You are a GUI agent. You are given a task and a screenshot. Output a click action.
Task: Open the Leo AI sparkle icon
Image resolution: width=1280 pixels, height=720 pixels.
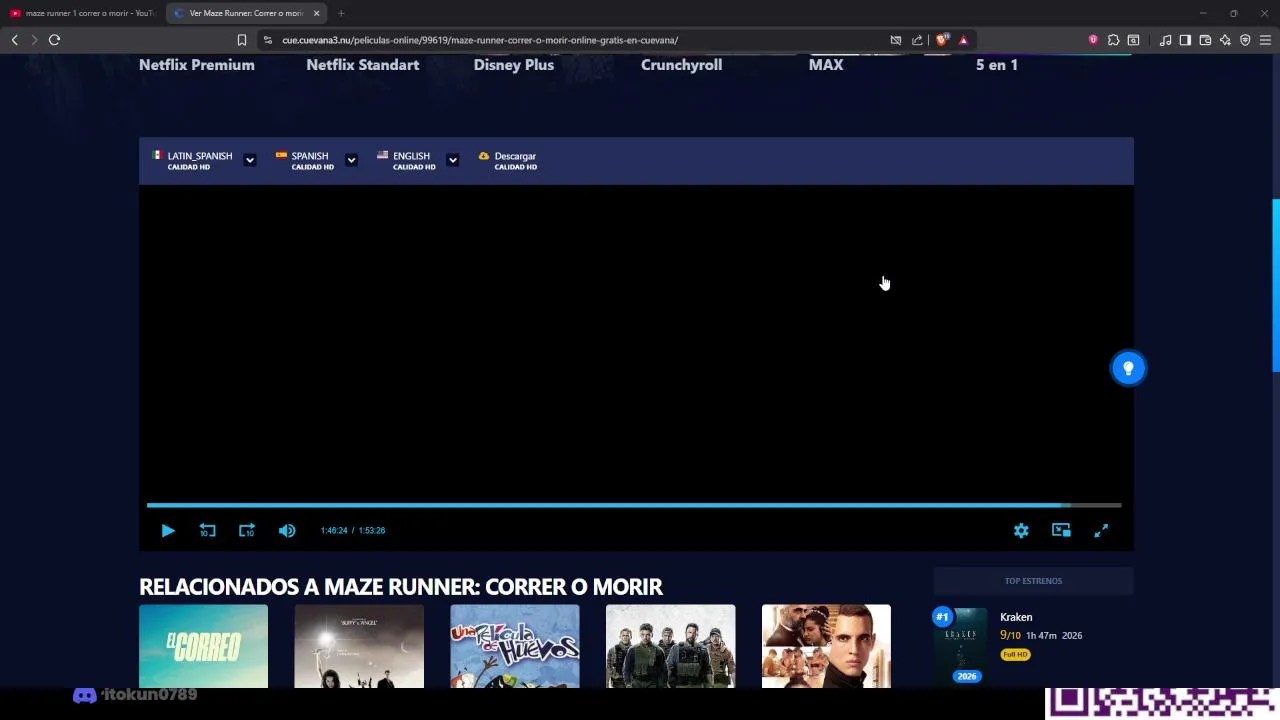(x=1225, y=40)
